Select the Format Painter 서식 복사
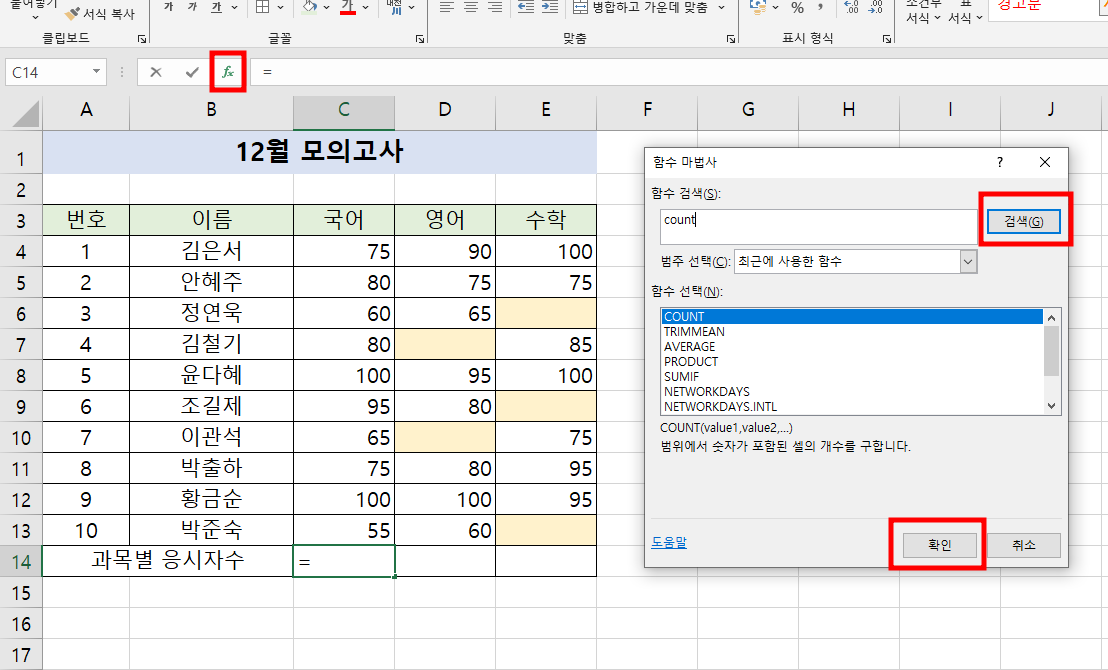The height and width of the screenshot is (670, 1108). 100,13
